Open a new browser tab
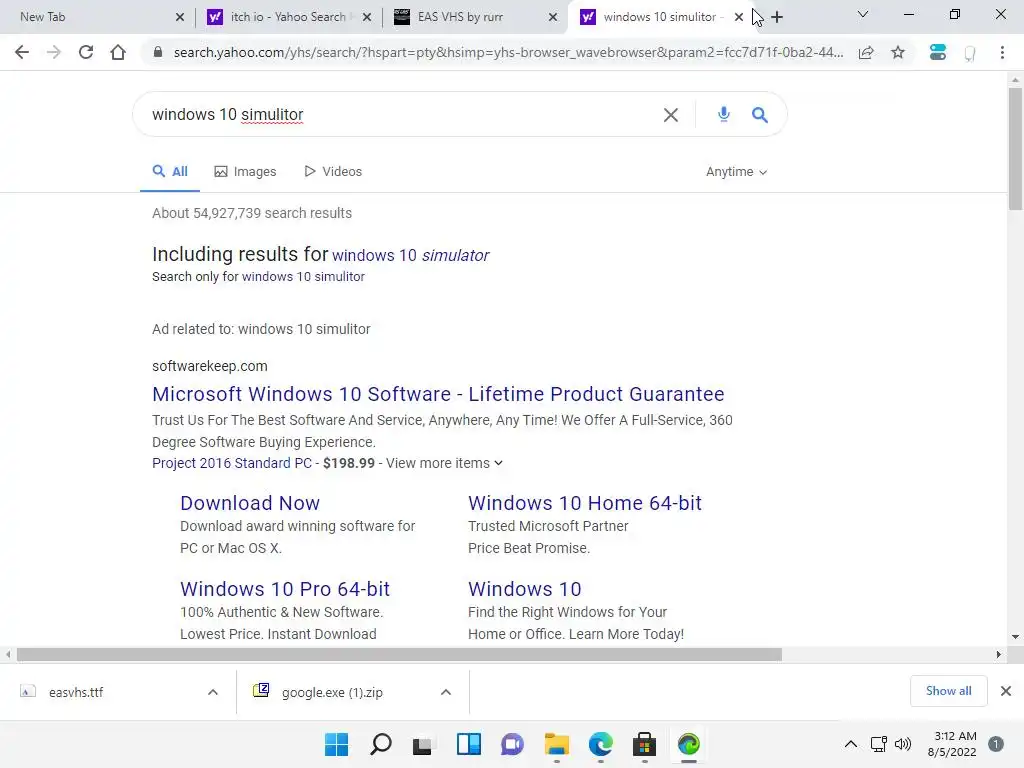Screen dimensions: 1024x768 (777, 17)
